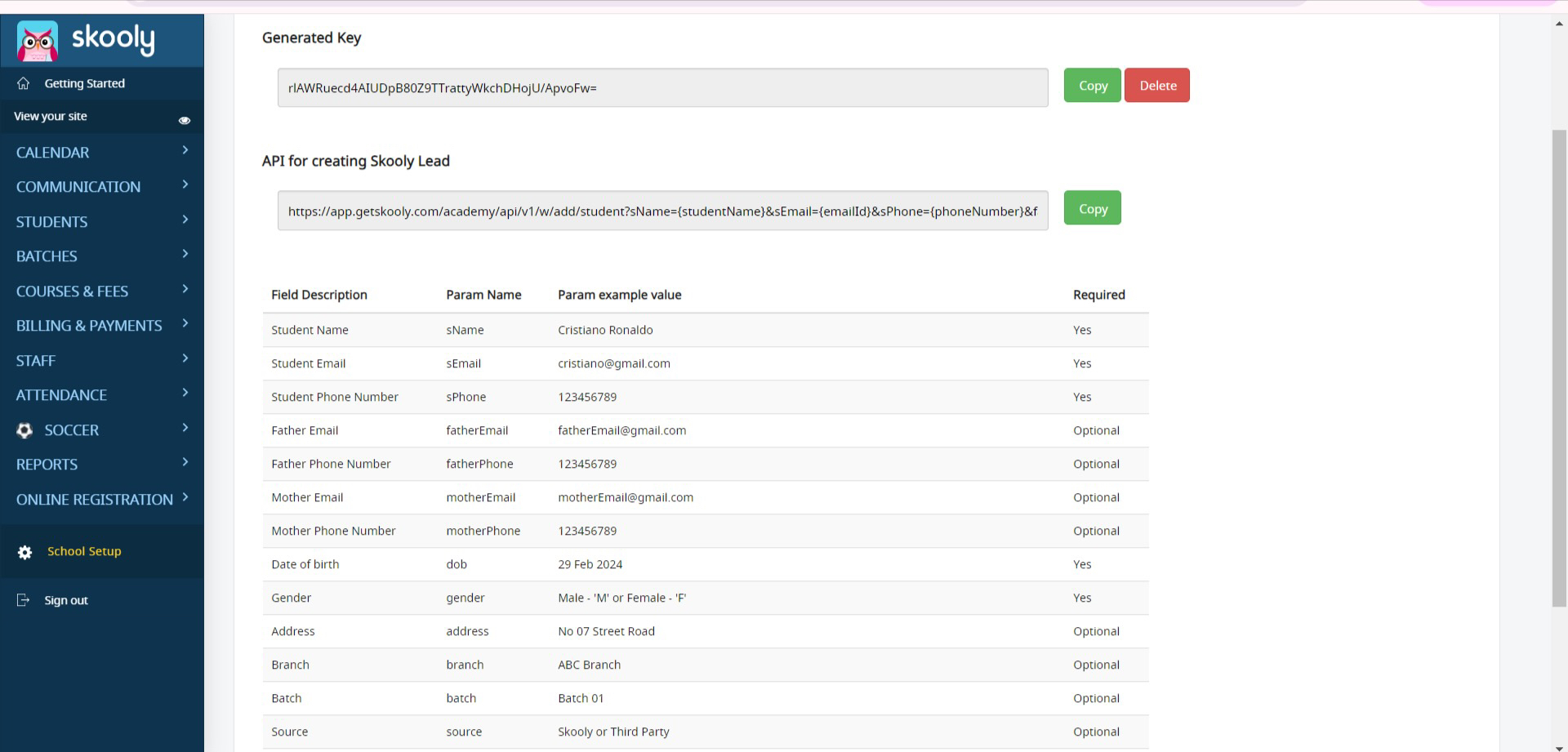The height and width of the screenshot is (752, 1568).
Task: Select the 'fatherEmail@gmail.com' example value
Action: pos(622,430)
